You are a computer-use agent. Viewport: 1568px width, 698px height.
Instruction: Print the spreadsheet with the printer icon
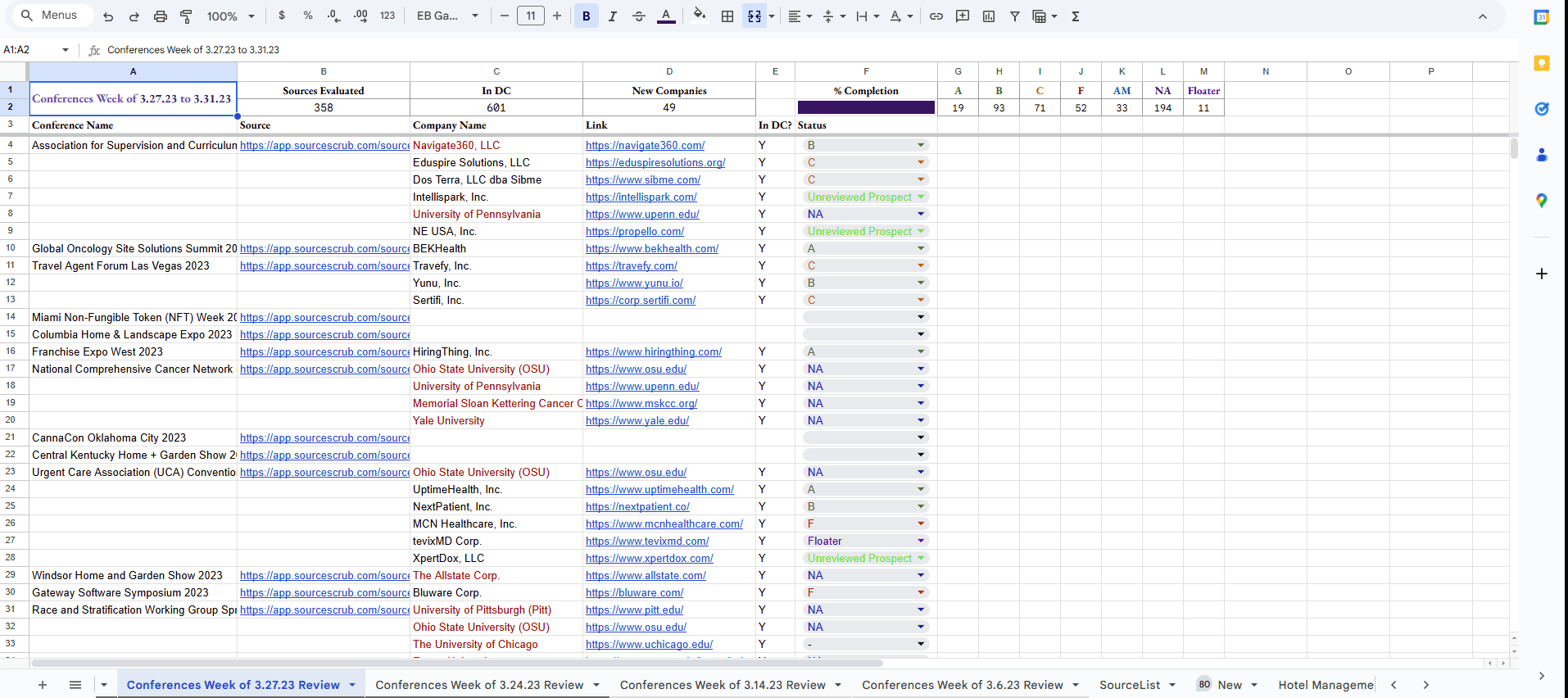pos(161,16)
